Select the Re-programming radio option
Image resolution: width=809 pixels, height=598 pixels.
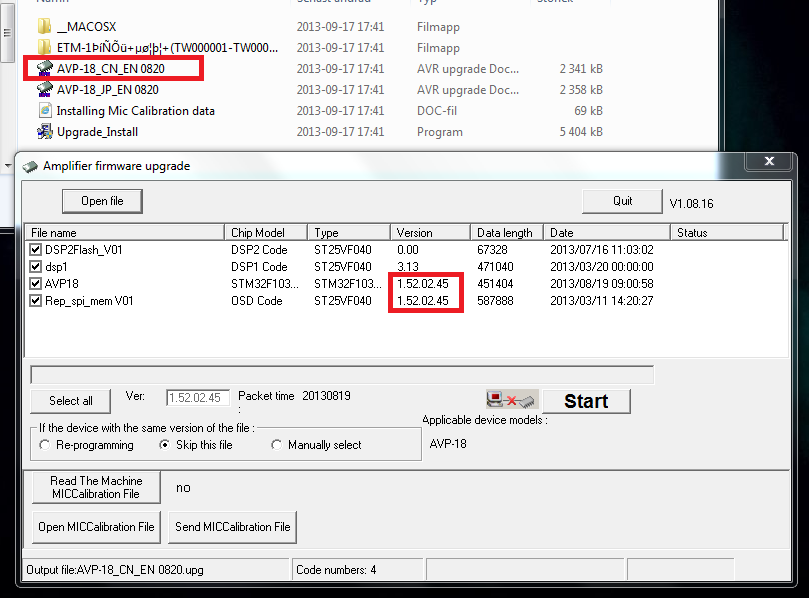pos(45,445)
